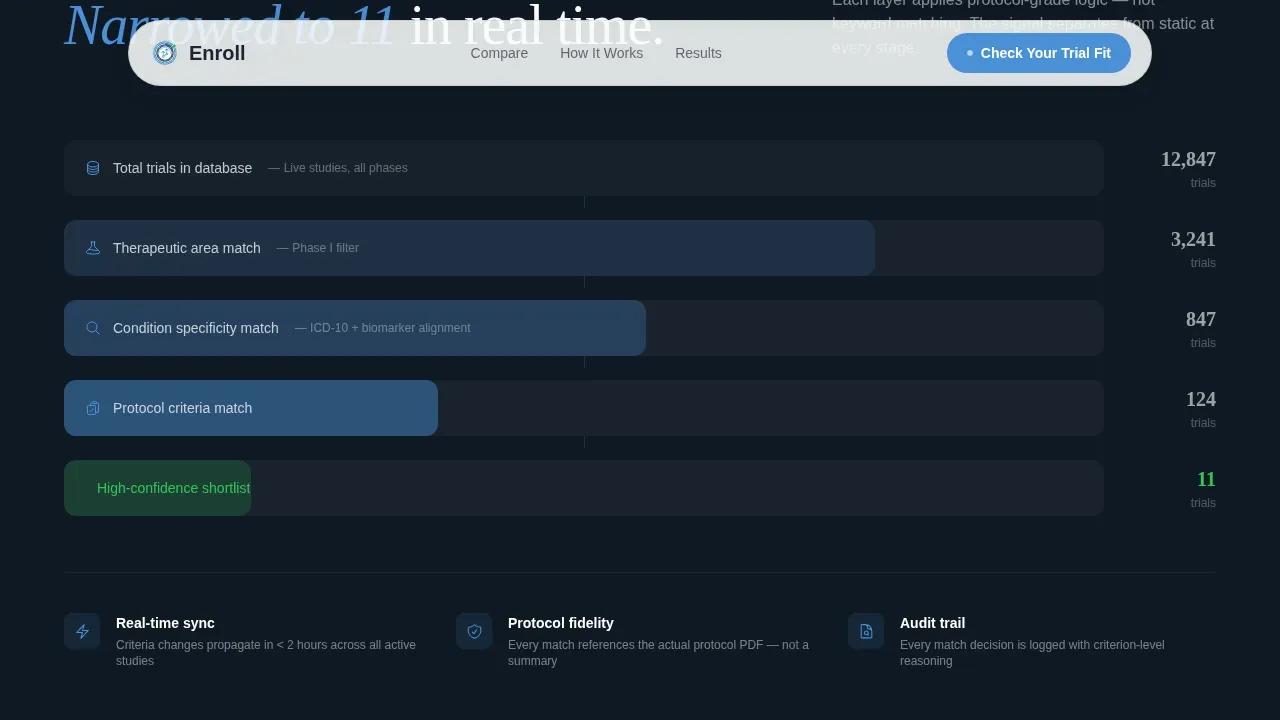Click the database icon beside Total trials

[x=93, y=168]
